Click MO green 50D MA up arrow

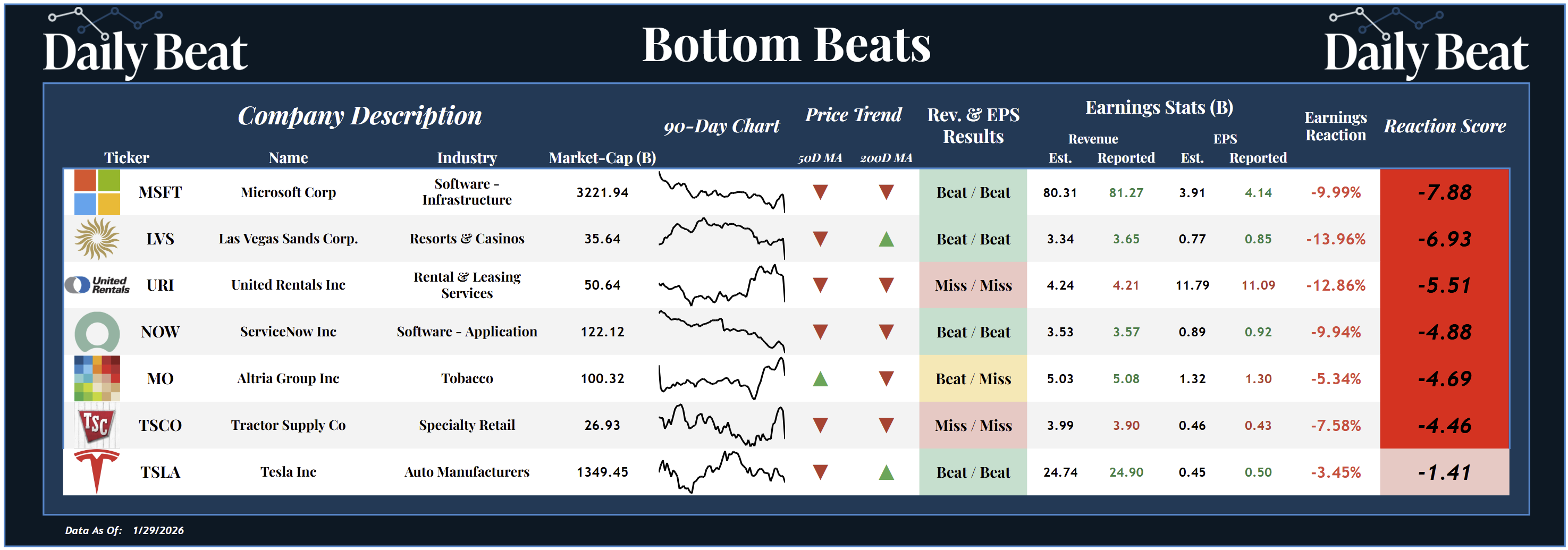(x=820, y=379)
